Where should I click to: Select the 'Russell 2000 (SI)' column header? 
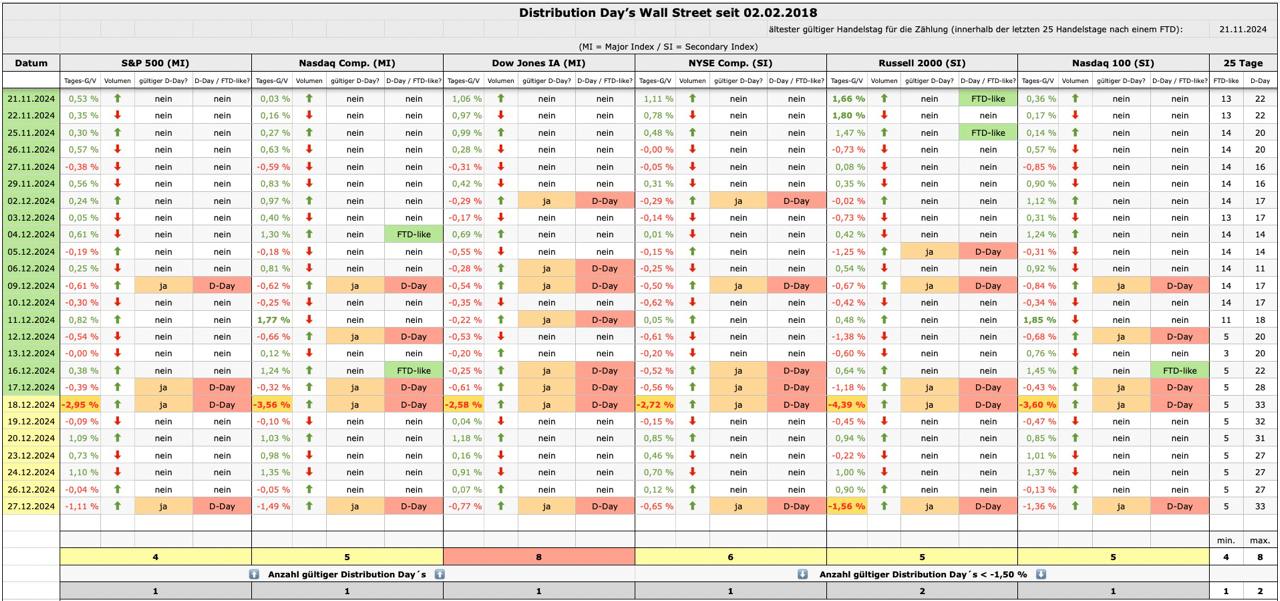point(921,63)
